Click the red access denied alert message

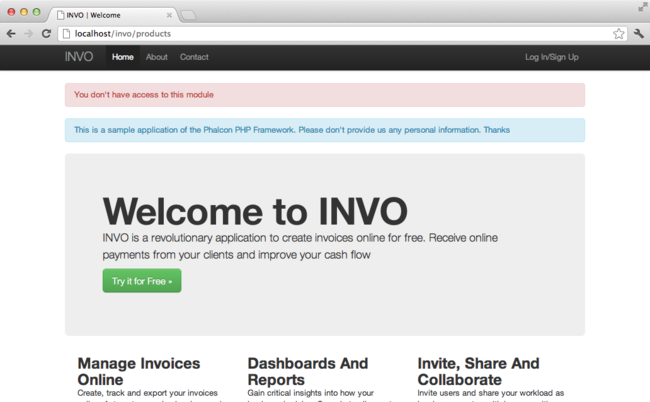[324, 95]
